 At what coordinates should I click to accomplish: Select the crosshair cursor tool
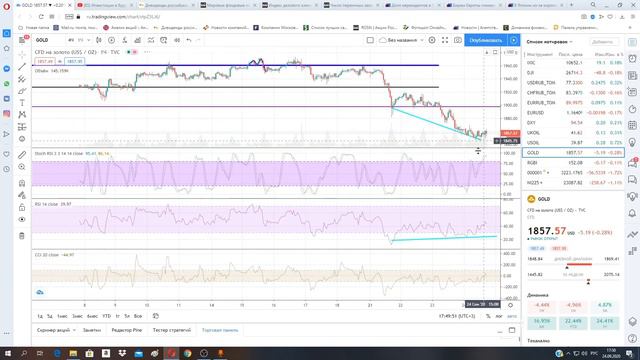coord(22,54)
